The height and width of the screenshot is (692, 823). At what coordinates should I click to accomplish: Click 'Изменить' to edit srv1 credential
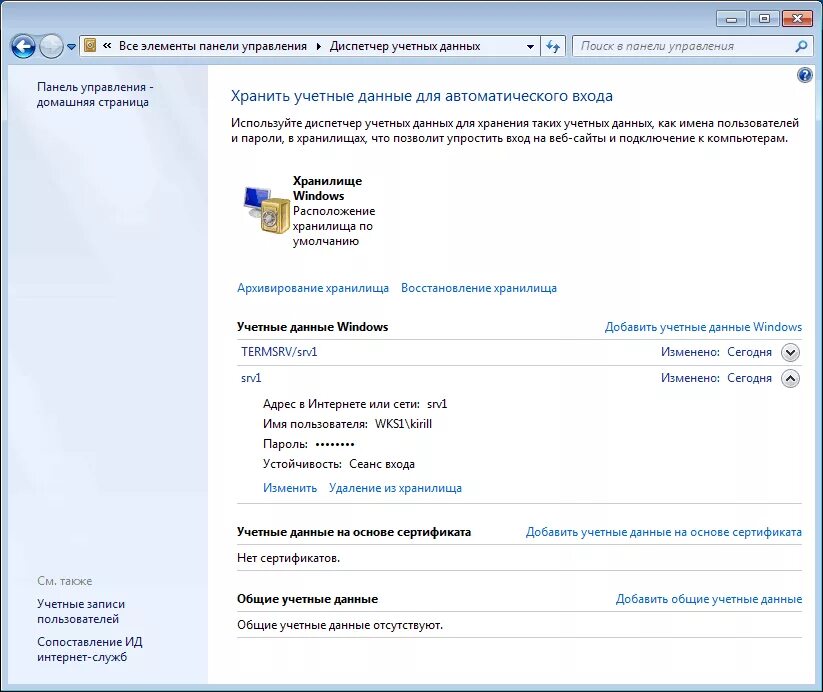(x=290, y=488)
